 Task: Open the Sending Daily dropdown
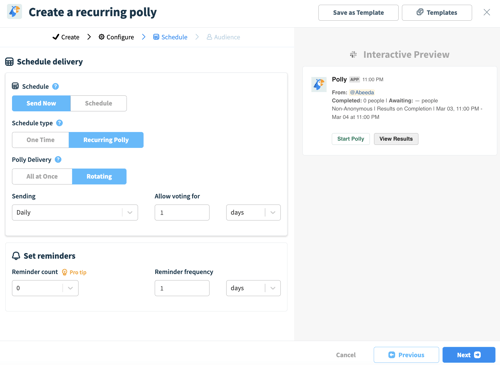[x=75, y=212]
